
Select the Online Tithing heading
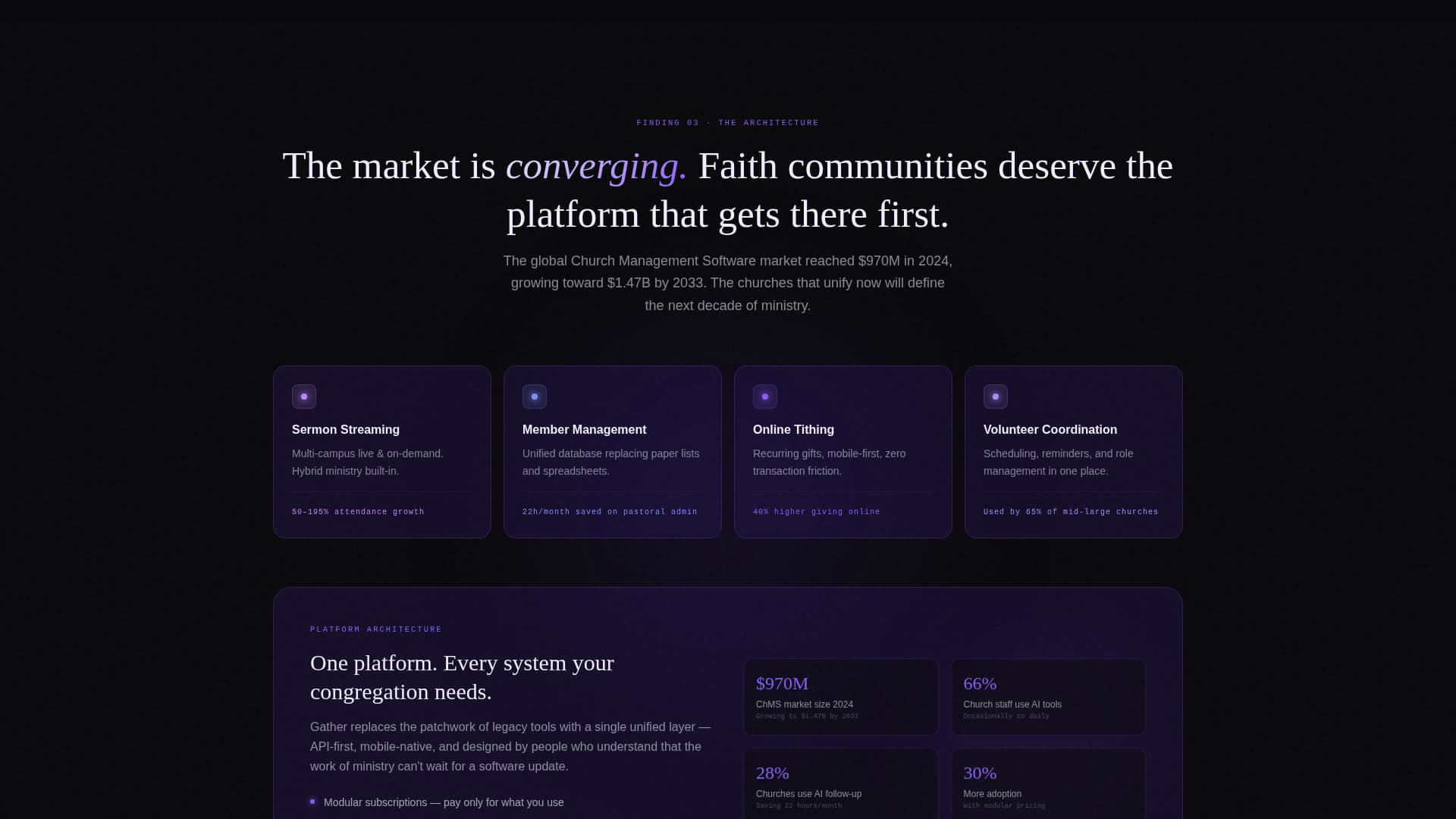[793, 429]
